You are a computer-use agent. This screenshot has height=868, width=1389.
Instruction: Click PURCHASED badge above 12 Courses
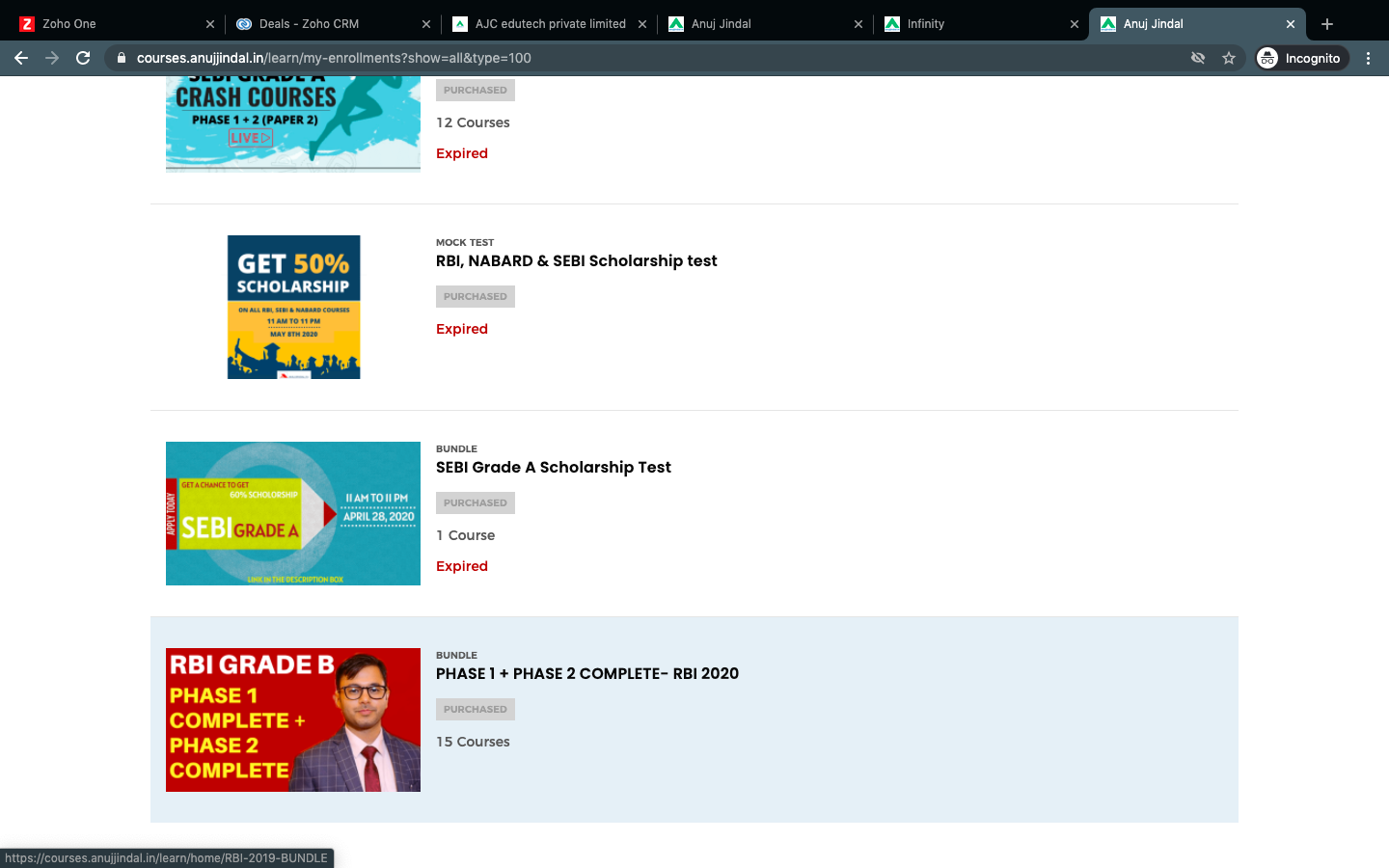click(476, 91)
